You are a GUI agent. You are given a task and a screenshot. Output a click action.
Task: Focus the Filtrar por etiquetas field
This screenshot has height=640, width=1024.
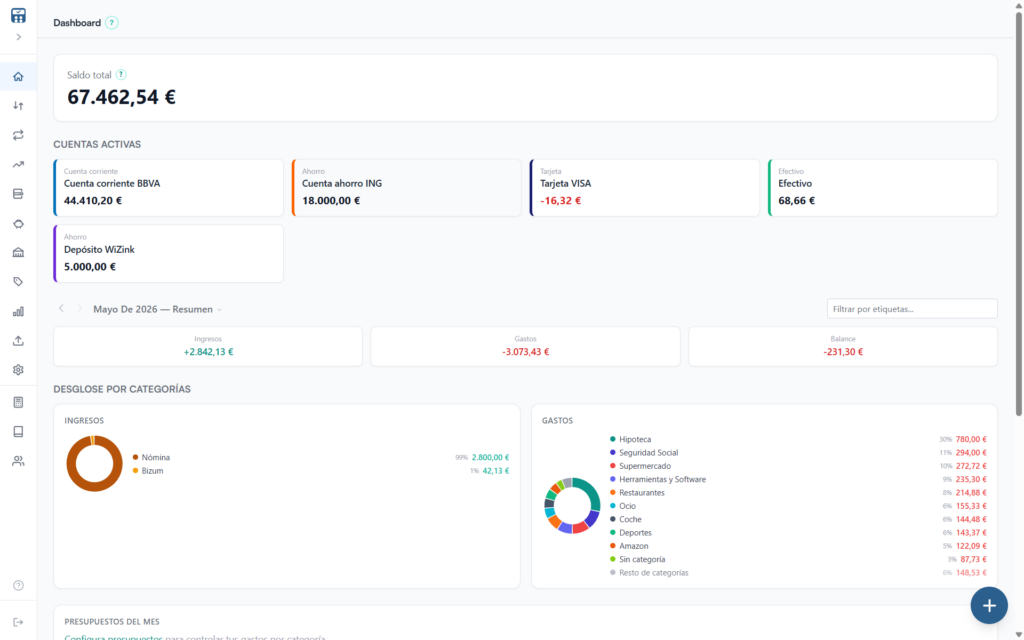coord(912,309)
